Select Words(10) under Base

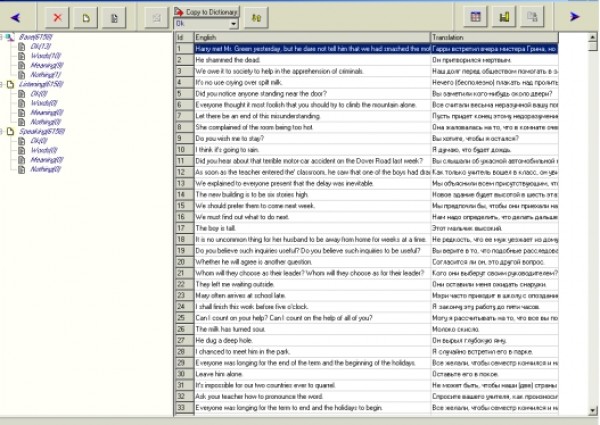point(44,56)
